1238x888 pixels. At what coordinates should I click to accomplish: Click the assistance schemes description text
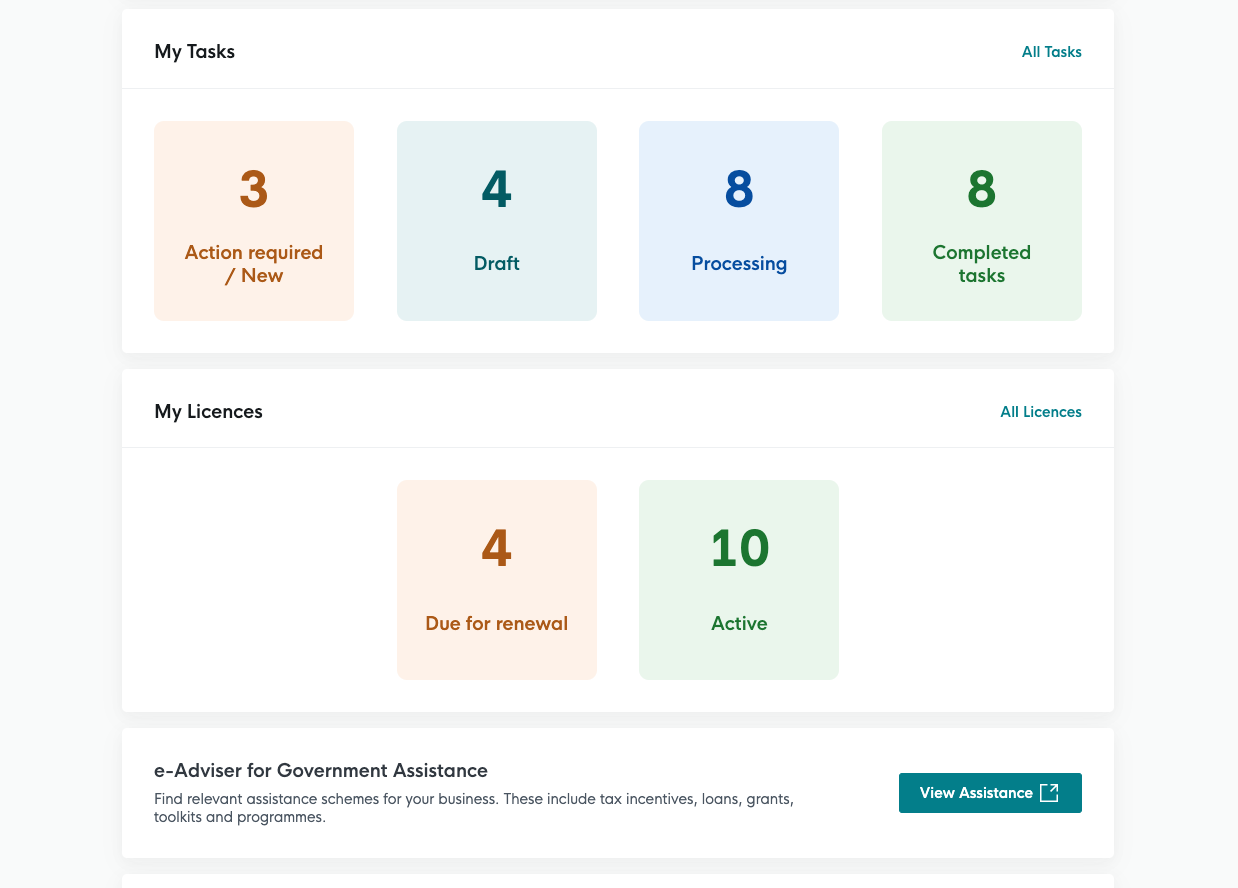pos(474,809)
